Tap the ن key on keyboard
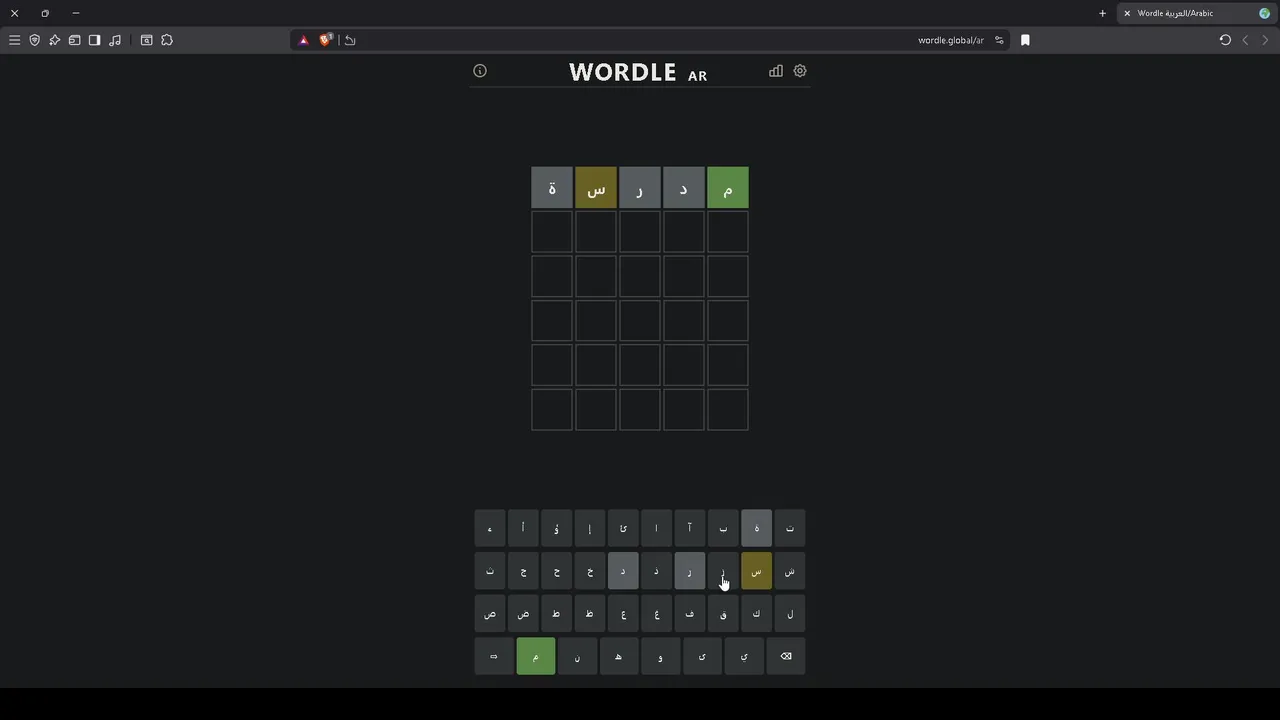Screen dimensions: 1280x720 point(577,656)
